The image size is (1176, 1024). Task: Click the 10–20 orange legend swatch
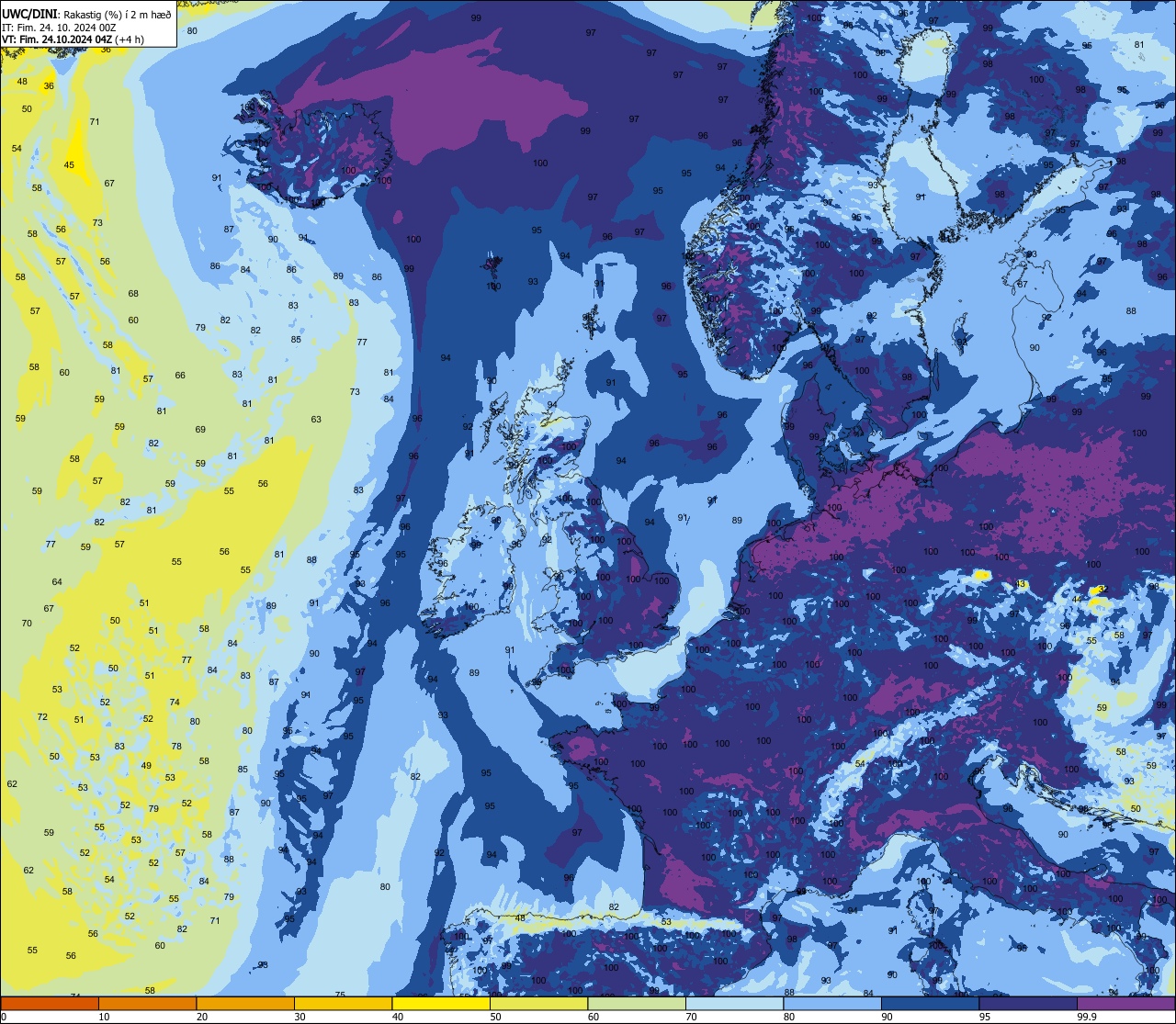(x=147, y=1003)
